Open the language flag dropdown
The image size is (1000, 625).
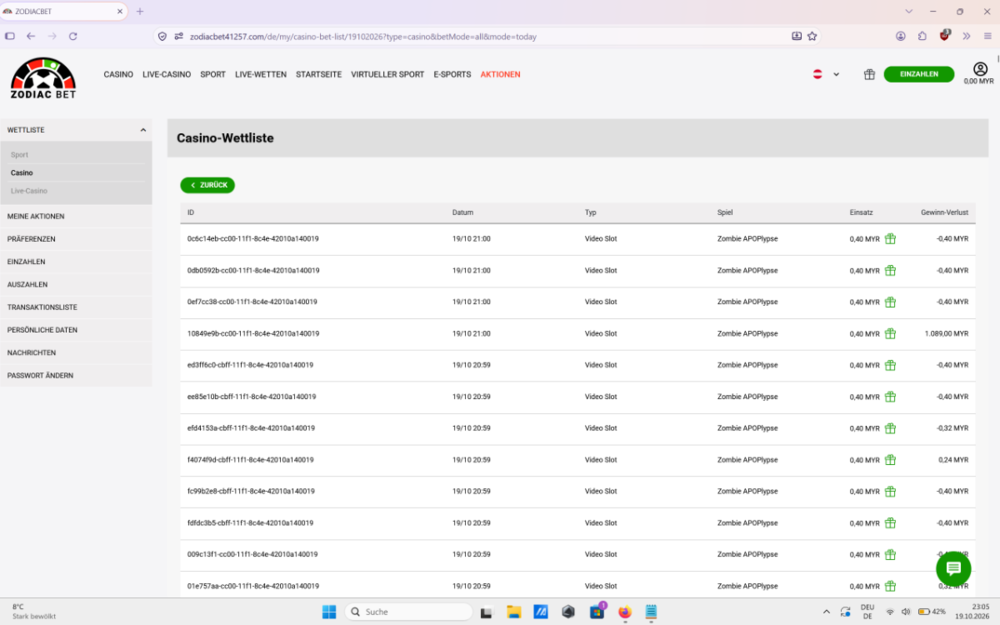coord(826,75)
